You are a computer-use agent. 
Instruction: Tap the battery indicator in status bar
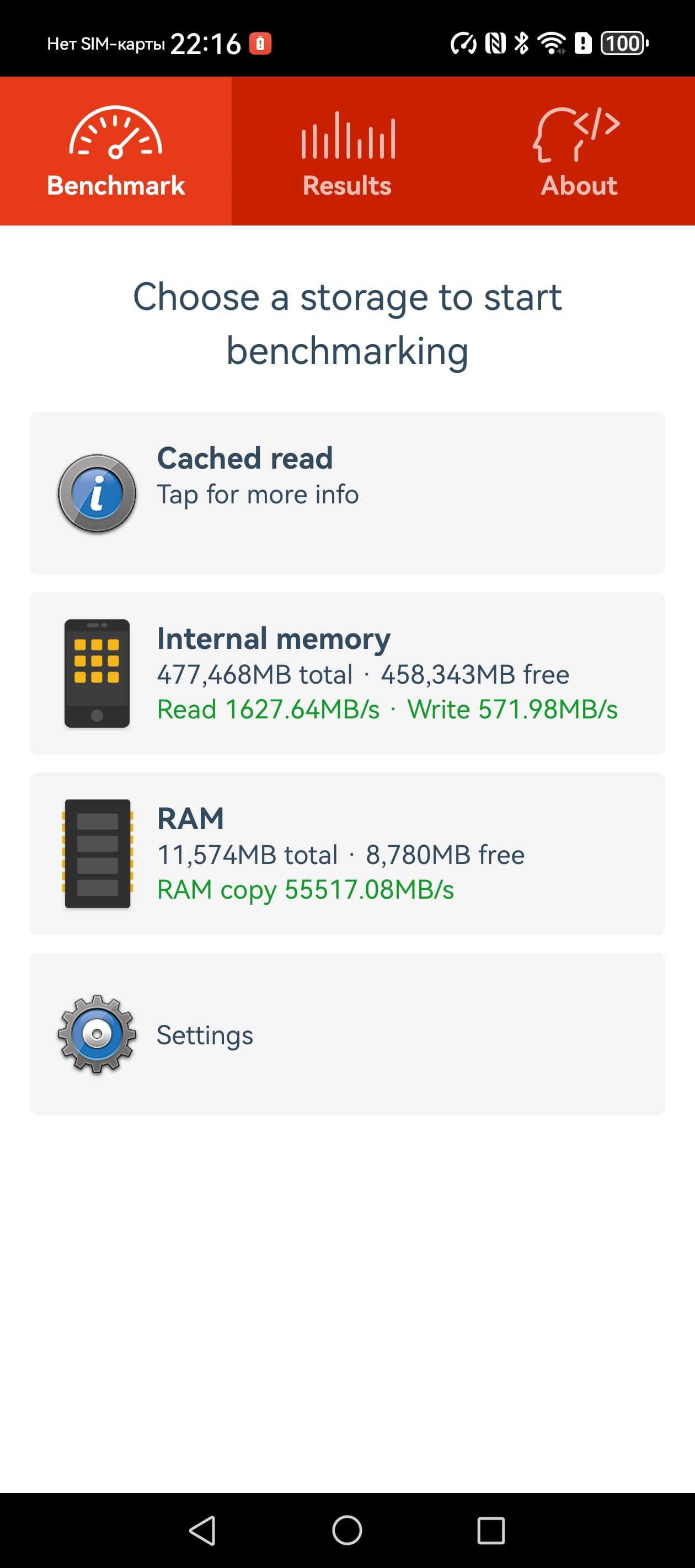[624, 43]
